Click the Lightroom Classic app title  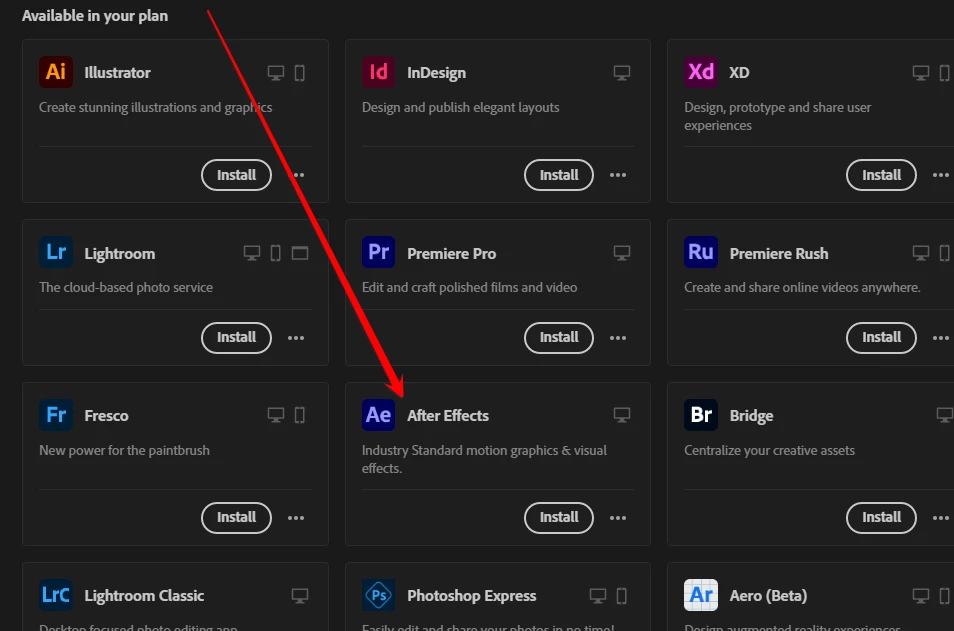pos(144,596)
